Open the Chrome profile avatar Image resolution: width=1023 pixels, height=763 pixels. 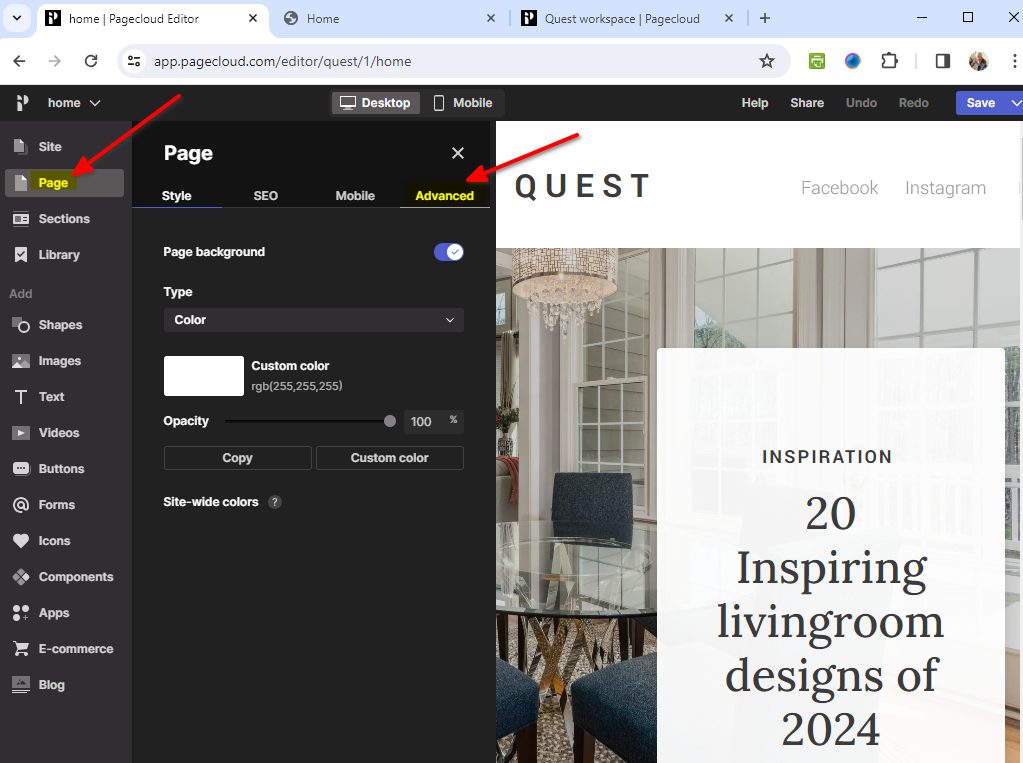coord(979,61)
